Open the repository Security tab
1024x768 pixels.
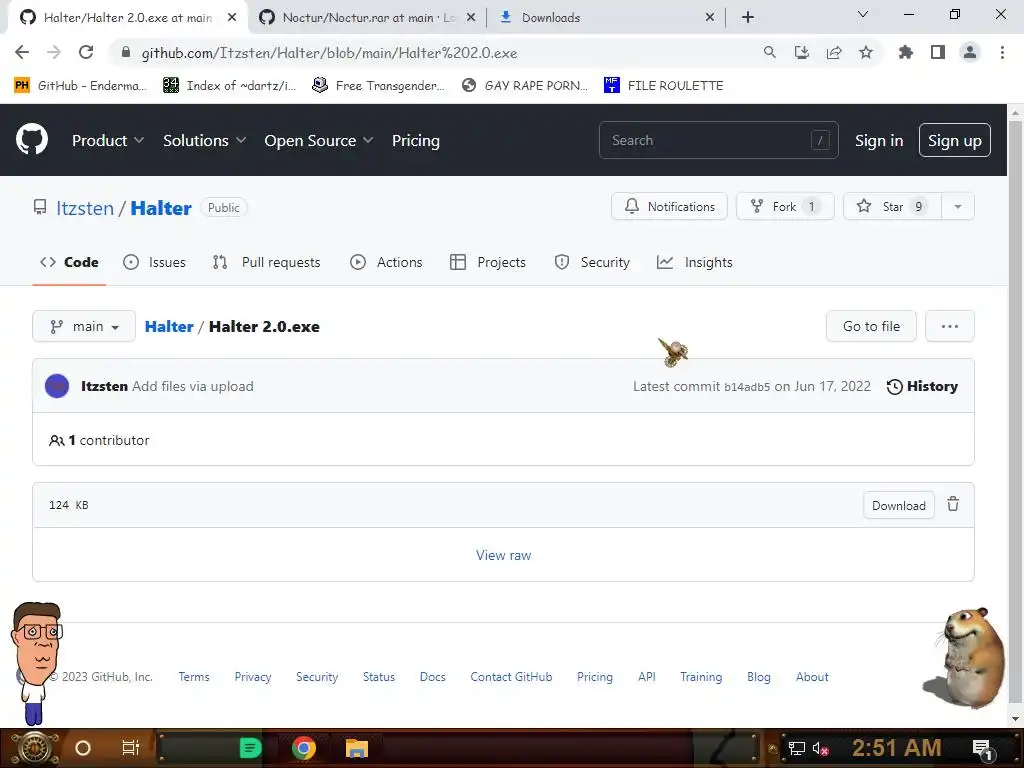click(x=592, y=262)
